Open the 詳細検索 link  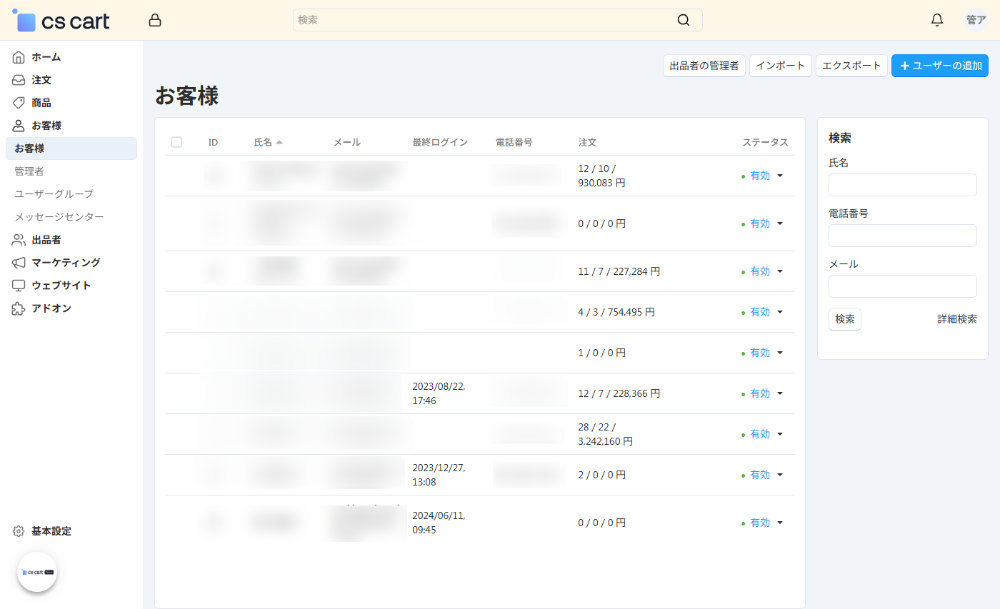coord(956,319)
